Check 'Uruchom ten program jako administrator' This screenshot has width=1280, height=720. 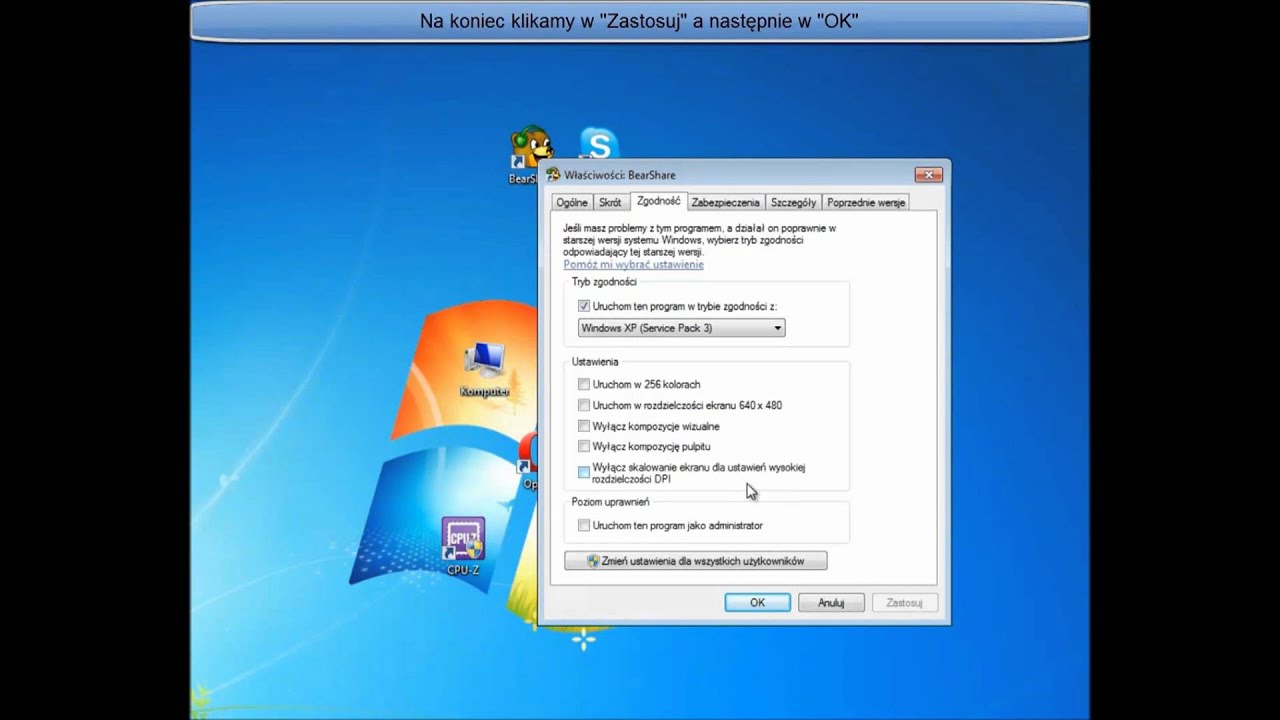[584, 525]
